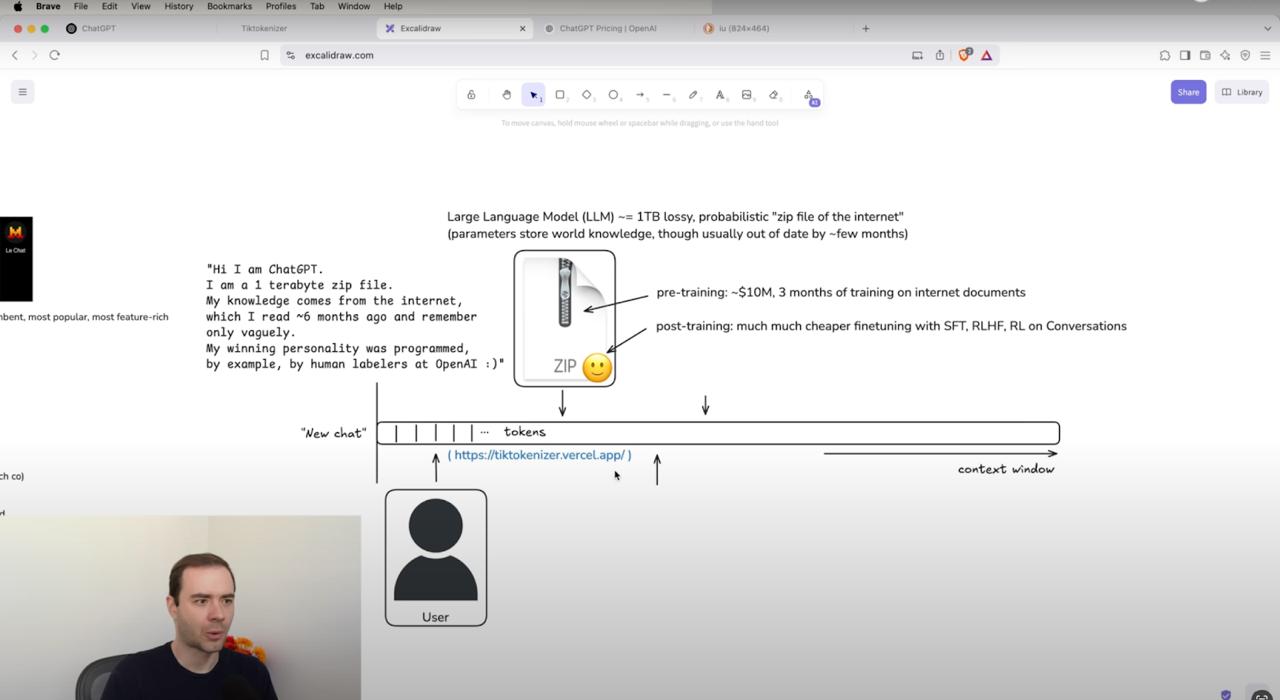Select the Arrow tool
The image size is (1280, 700).
[x=640, y=94]
